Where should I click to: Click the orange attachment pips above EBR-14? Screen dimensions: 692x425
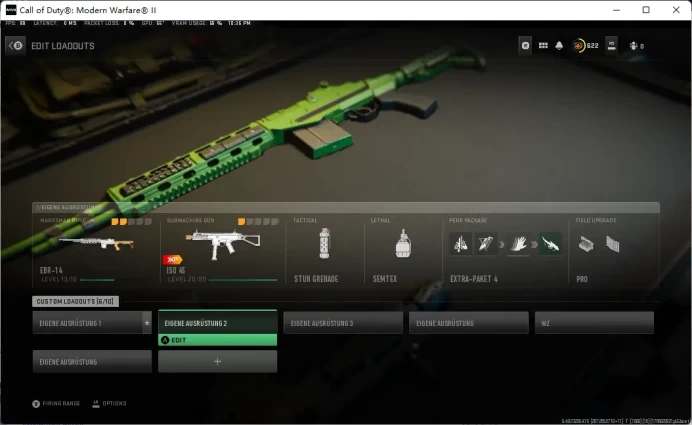132,222
